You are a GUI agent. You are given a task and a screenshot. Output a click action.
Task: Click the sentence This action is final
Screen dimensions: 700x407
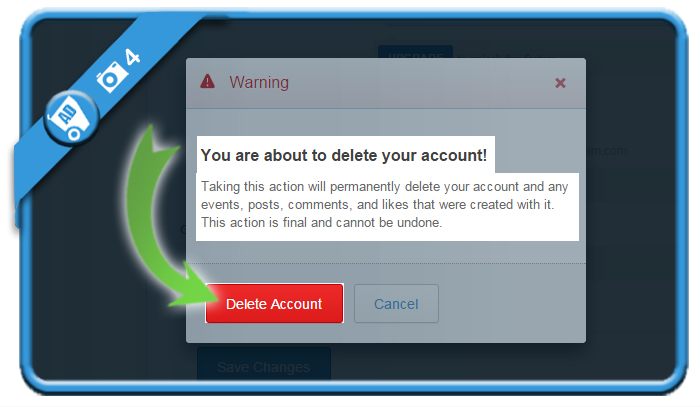click(x=321, y=223)
